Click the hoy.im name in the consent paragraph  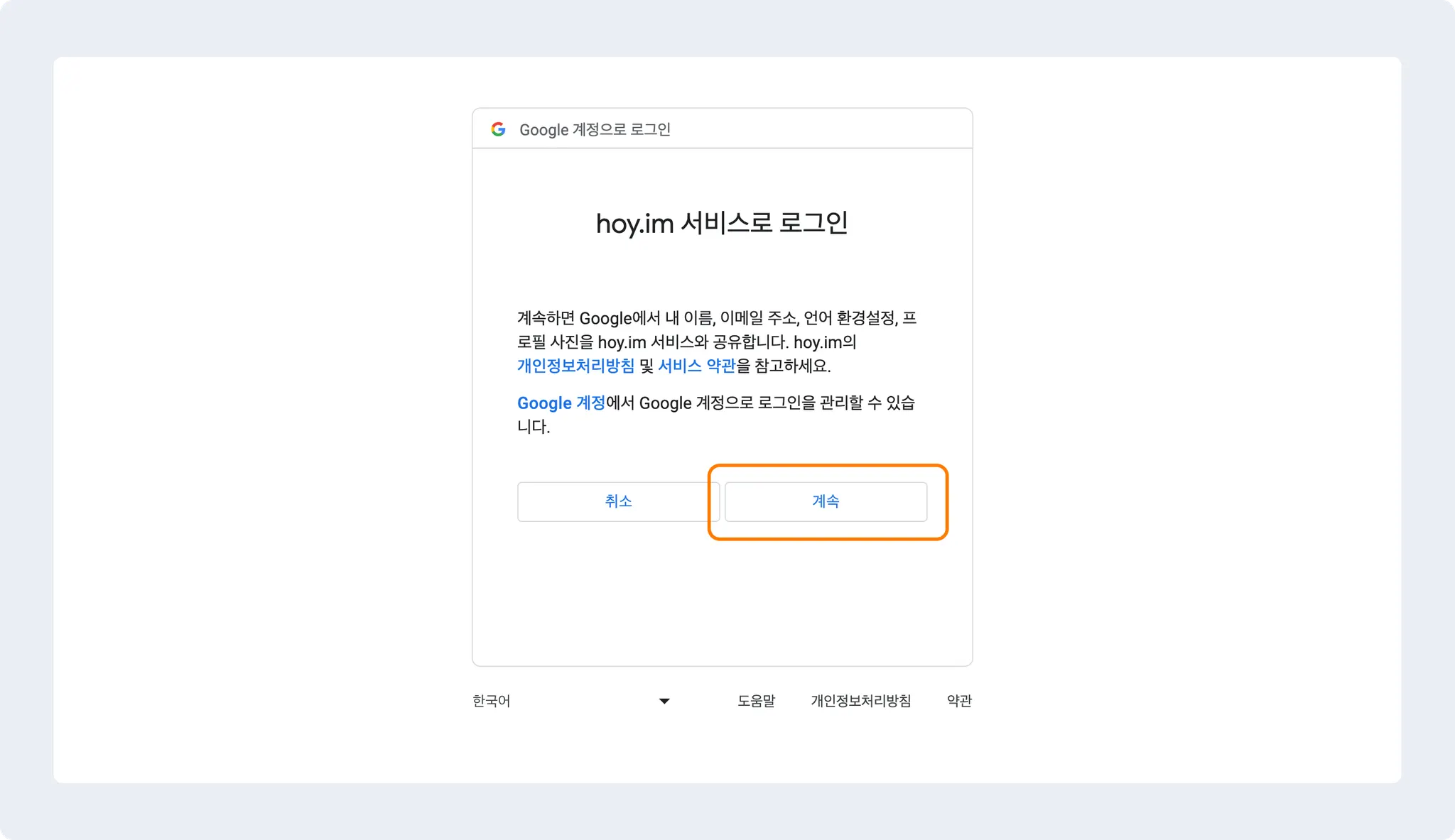click(x=621, y=342)
